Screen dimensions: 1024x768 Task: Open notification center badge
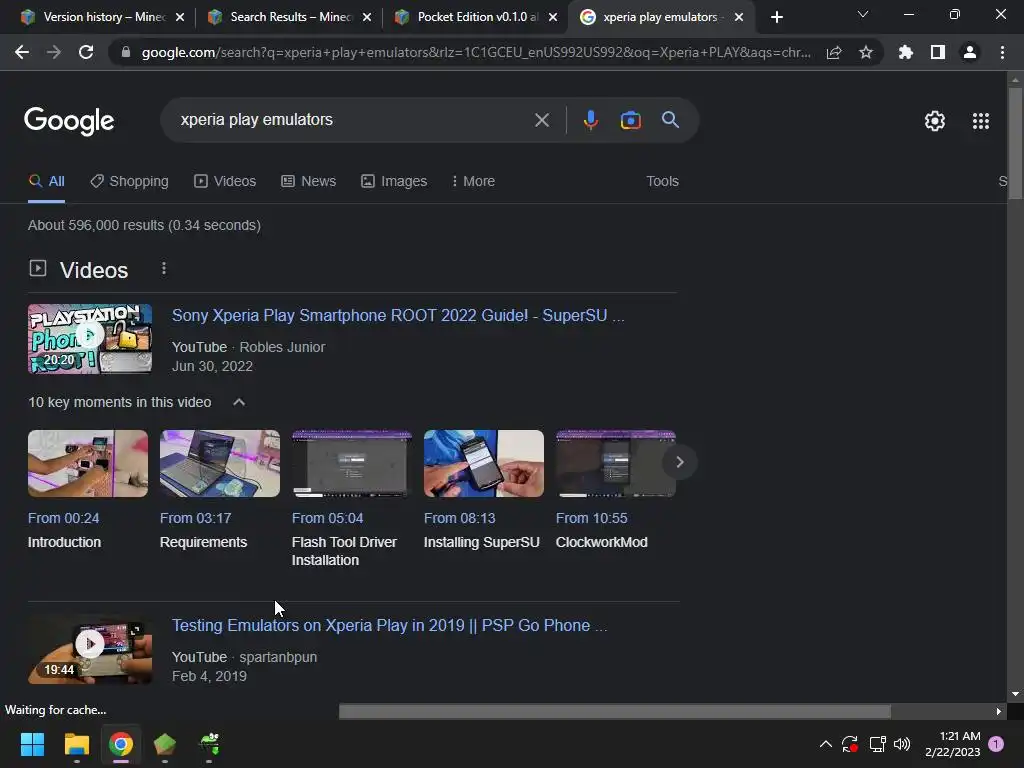click(996, 744)
